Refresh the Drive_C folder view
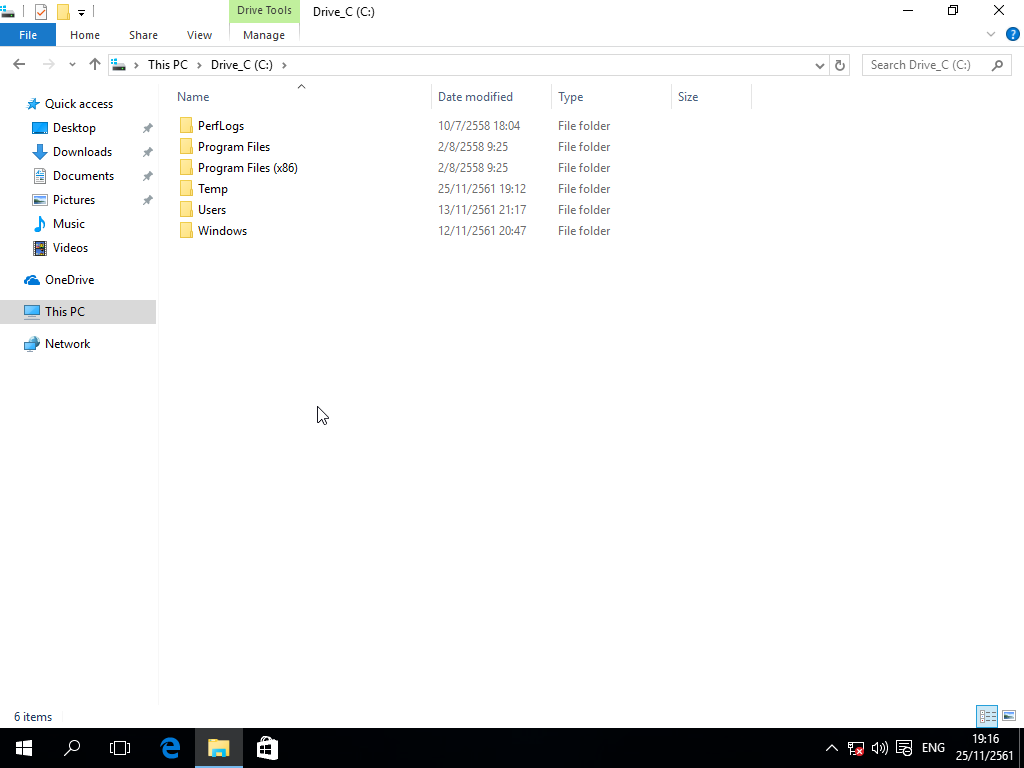The width and height of the screenshot is (1024, 768). 841,65
